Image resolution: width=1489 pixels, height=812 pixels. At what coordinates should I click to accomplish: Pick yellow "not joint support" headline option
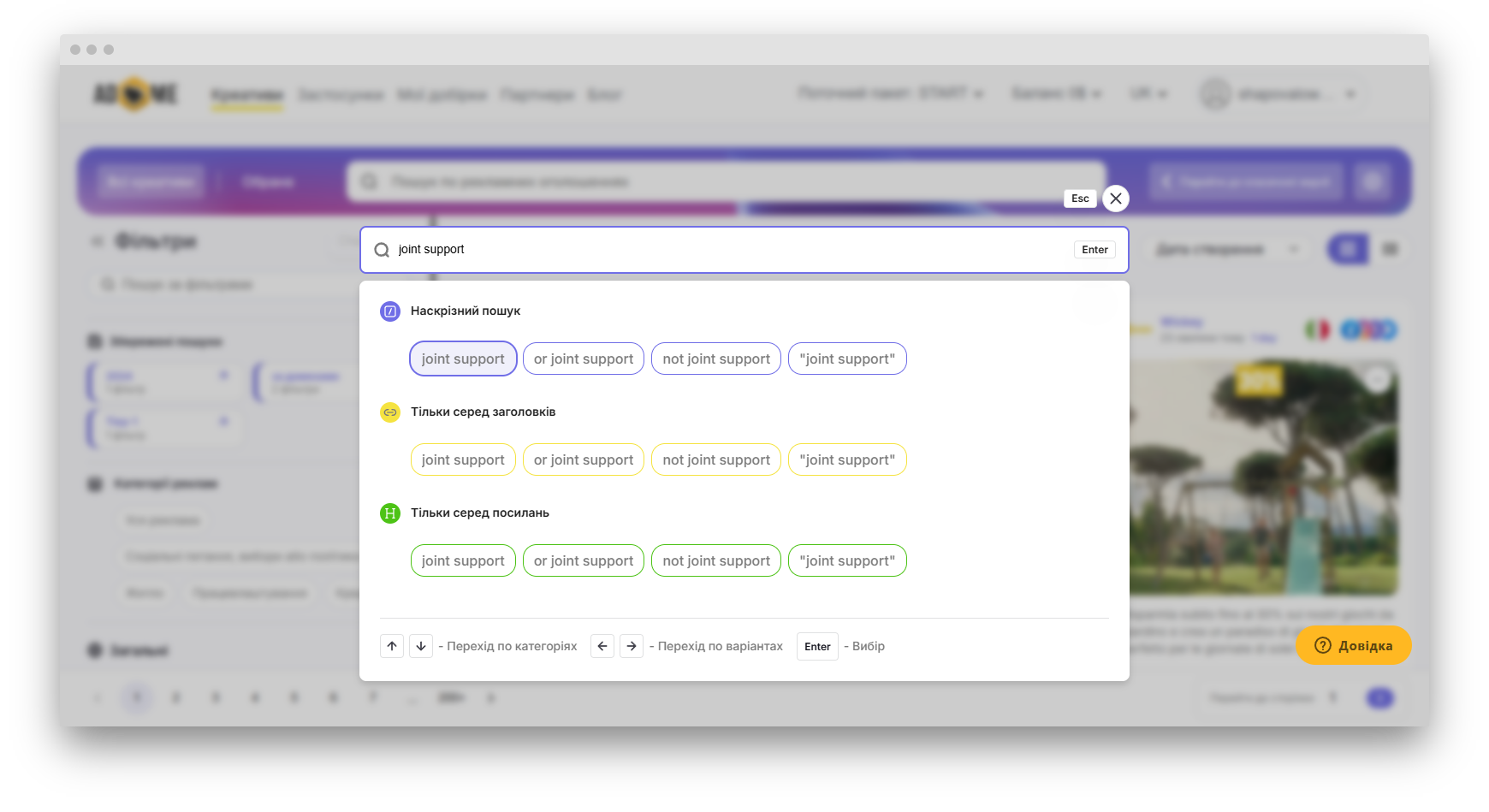click(x=716, y=459)
